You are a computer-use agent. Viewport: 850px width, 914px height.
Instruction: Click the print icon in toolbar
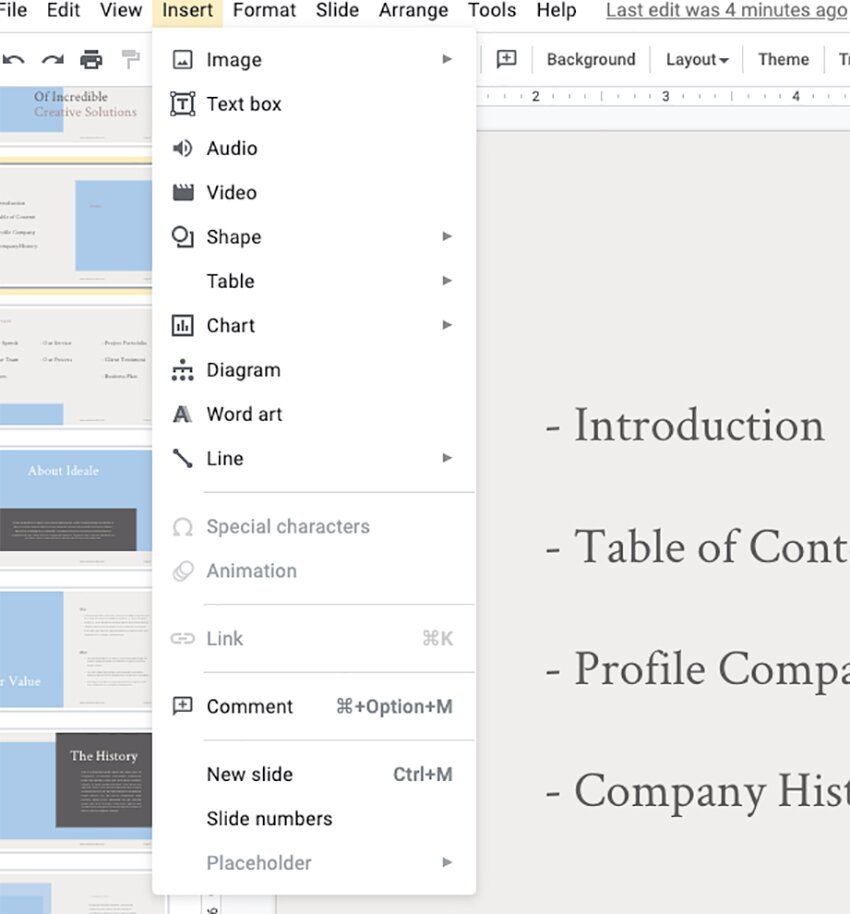91,60
